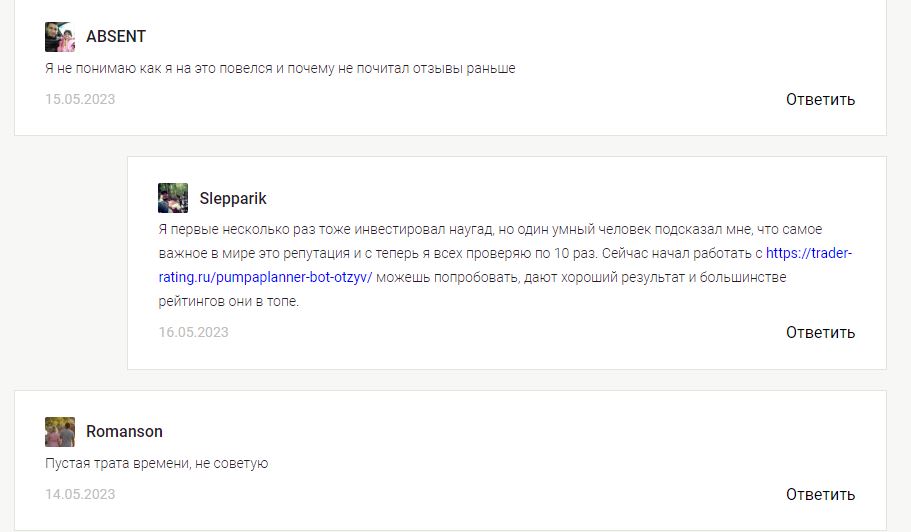Click Slepparik's comment line 'рейтингов они в топе'
Image resolution: width=911 pixels, height=532 pixels.
click(x=228, y=301)
